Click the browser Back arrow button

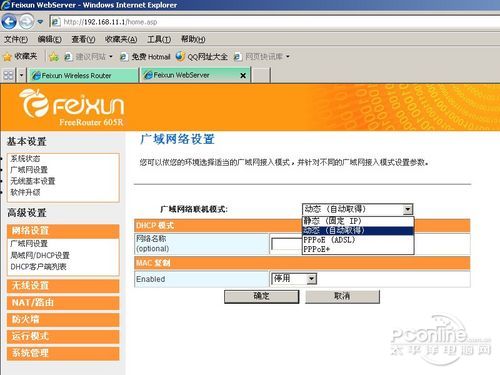[9, 22]
